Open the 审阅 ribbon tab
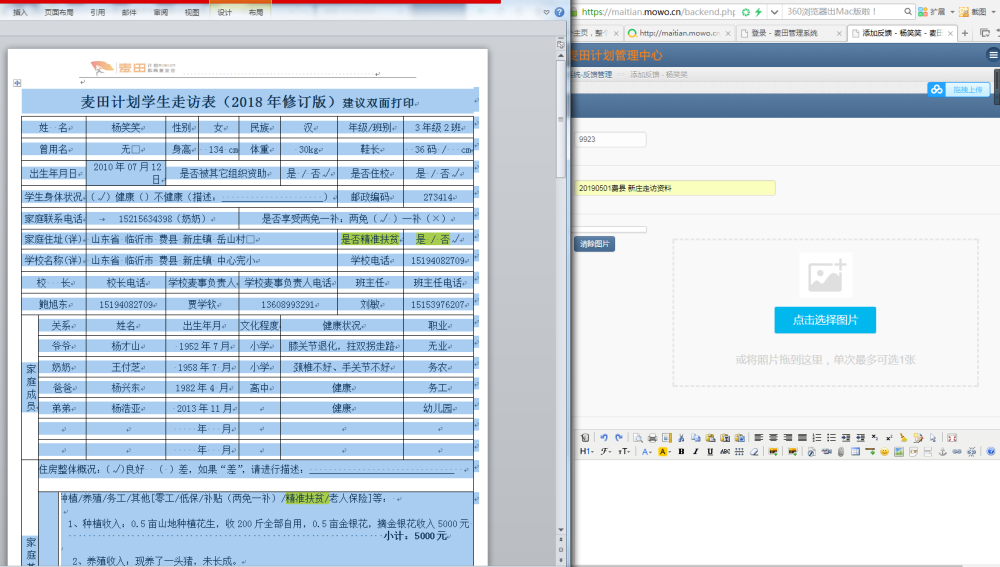 pos(161,12)
